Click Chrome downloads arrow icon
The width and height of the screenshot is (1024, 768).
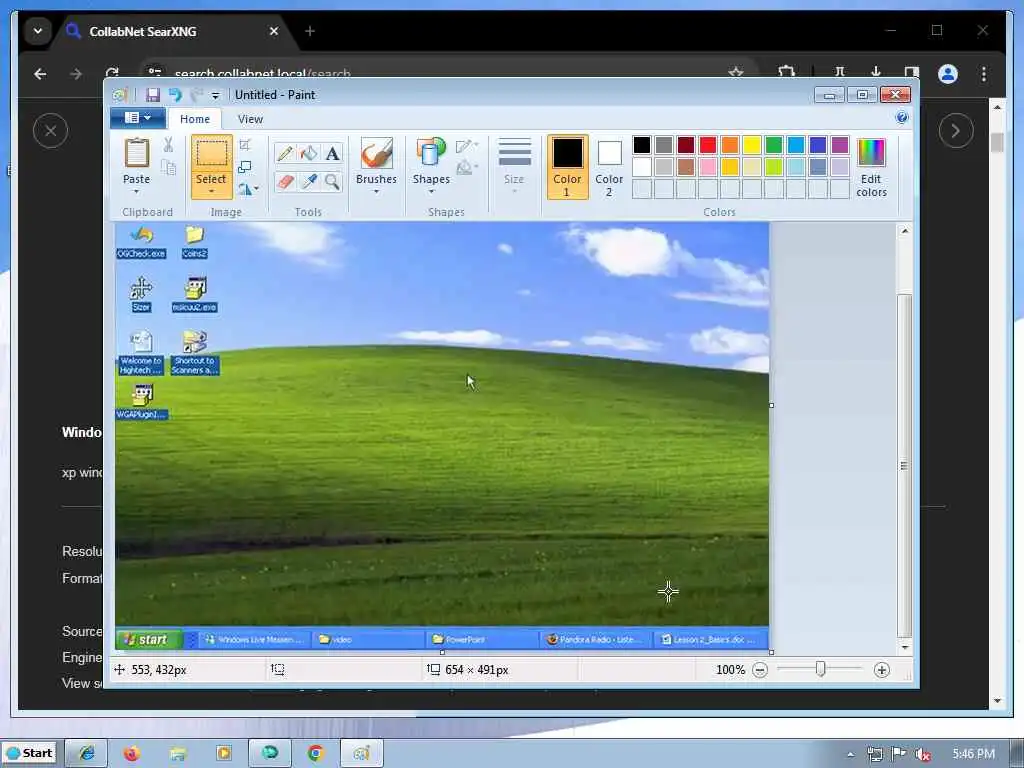point(876,72)
